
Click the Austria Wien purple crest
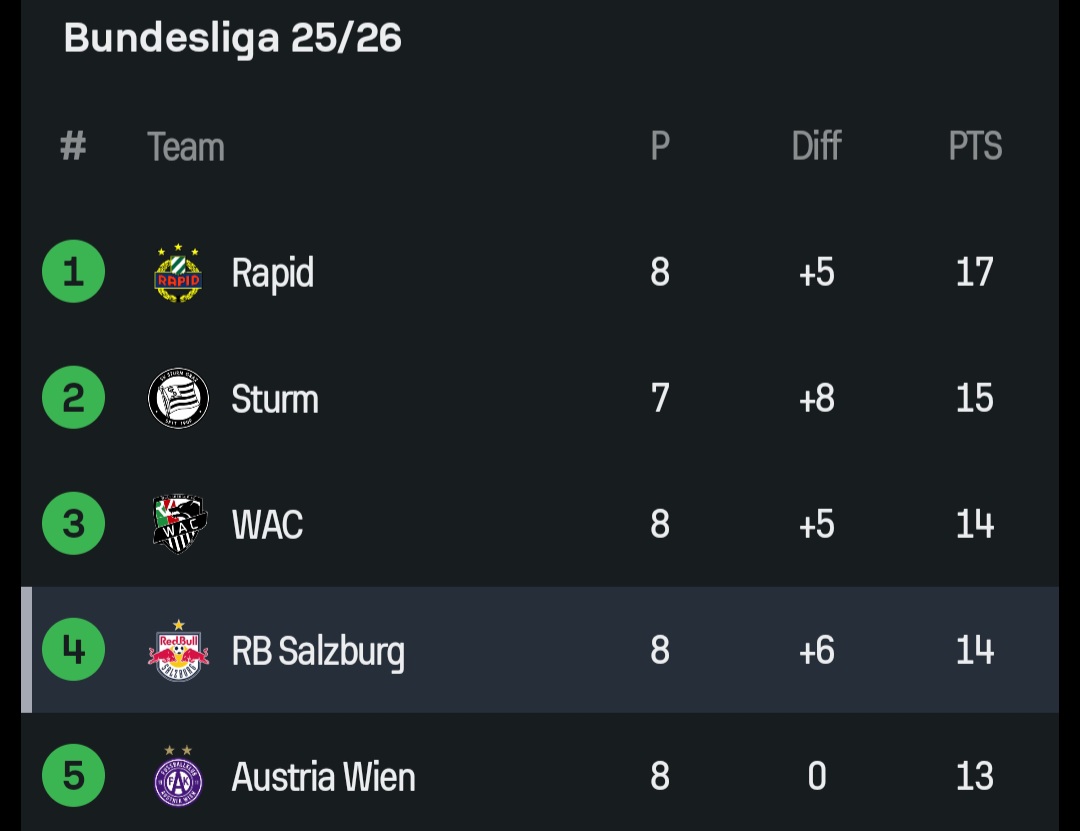(x=178, y=776)
